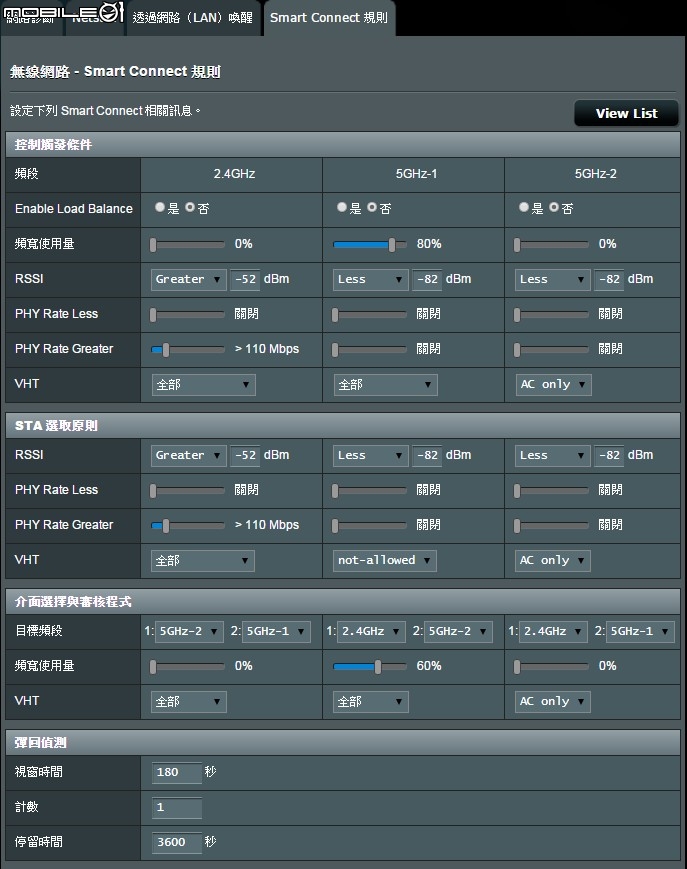Adjust STA PHY Rate Greater slider for 5GHz-2
Screen dimensions: 687x869
pos(551,525)
